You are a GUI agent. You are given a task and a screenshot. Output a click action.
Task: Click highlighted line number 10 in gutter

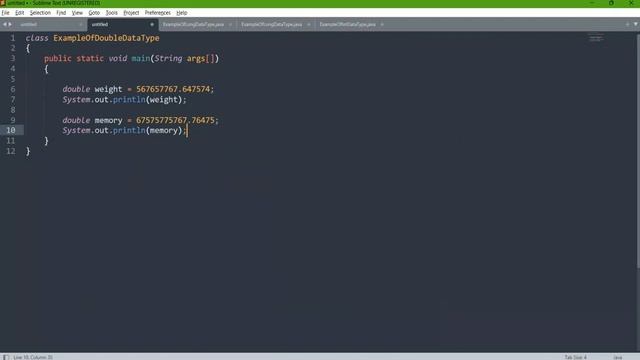click(11, 130)
